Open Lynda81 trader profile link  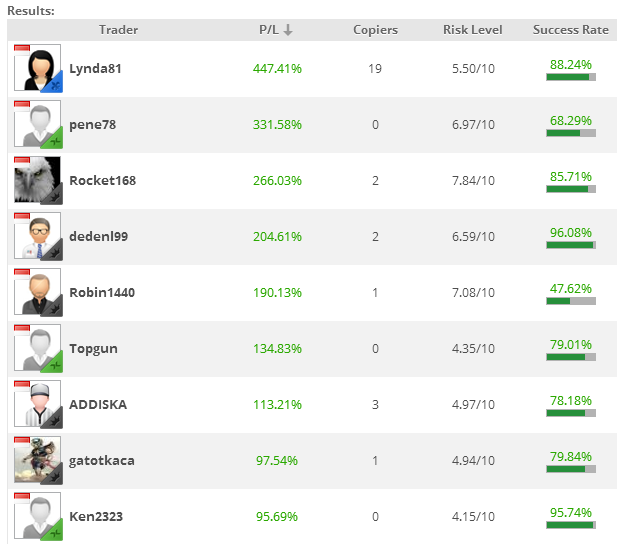(x=95, y=69)
